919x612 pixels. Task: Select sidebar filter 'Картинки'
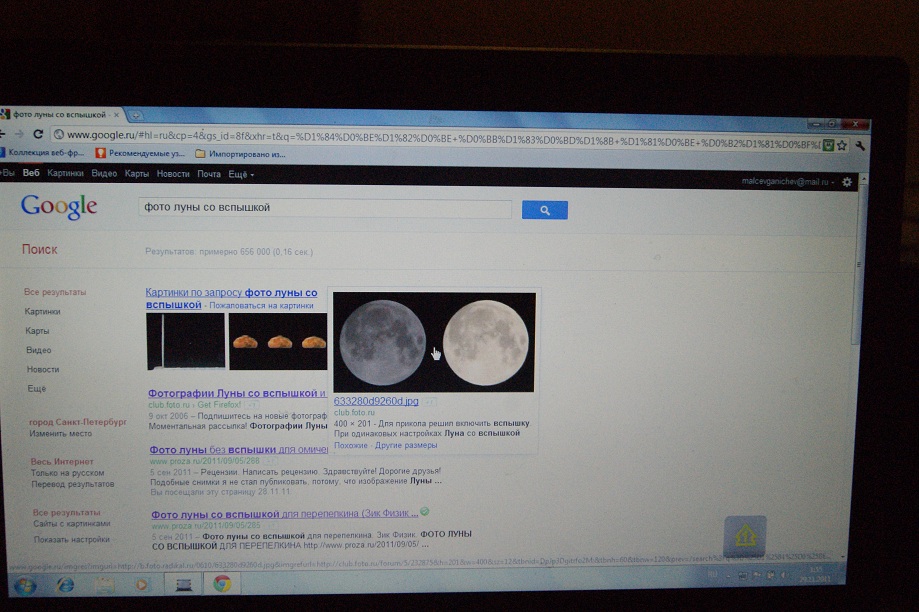tap(42, 311)
